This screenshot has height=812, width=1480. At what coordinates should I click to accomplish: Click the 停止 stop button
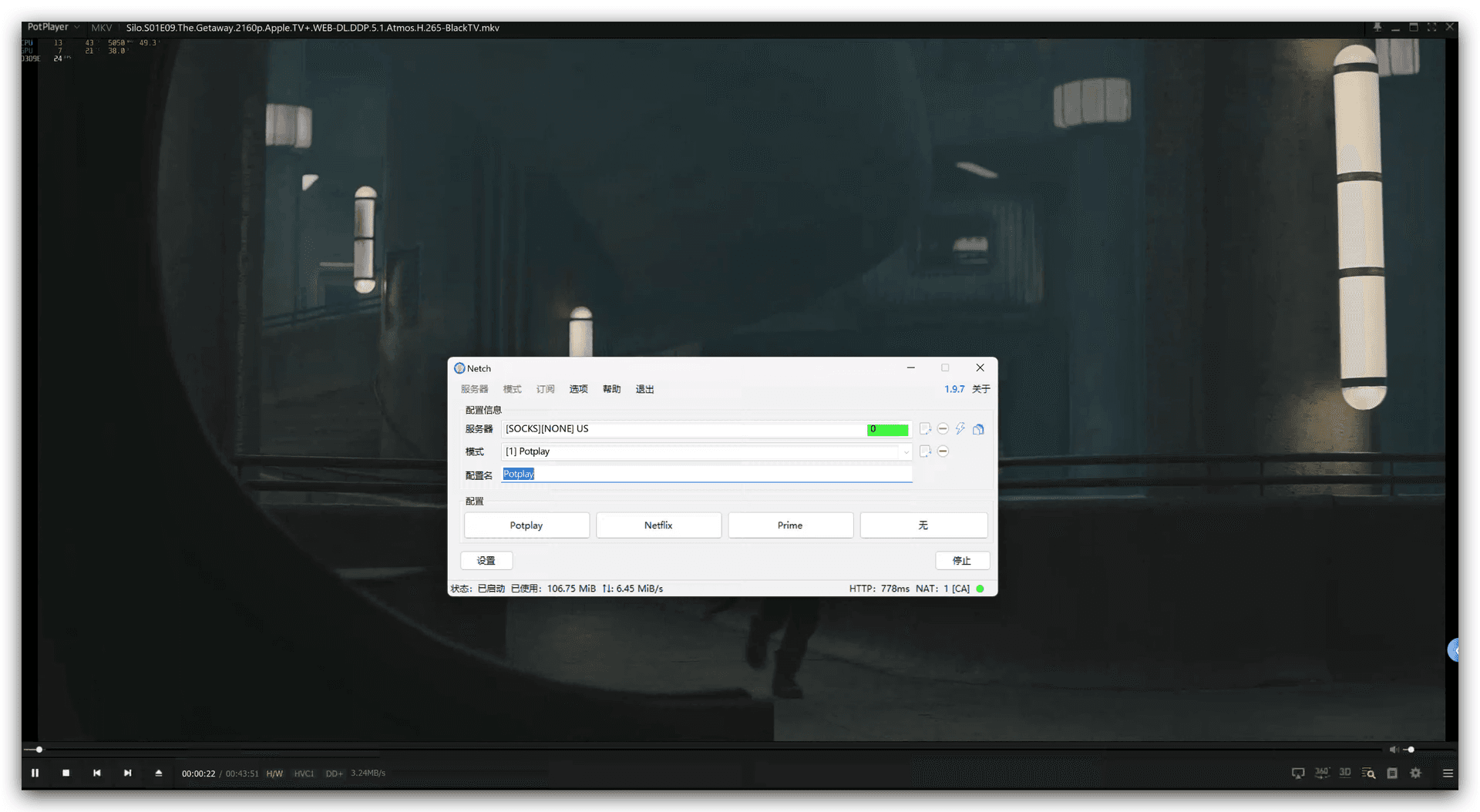pos(962,560)
